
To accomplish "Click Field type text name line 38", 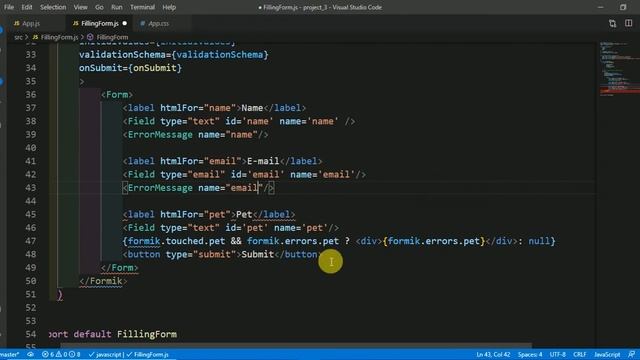I will tap(239, 121).
